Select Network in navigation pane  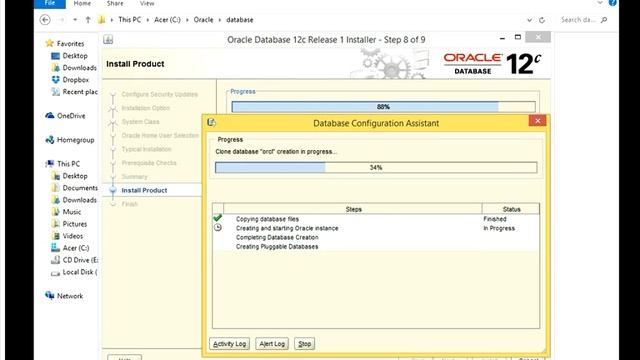click(x=70, y=296)
